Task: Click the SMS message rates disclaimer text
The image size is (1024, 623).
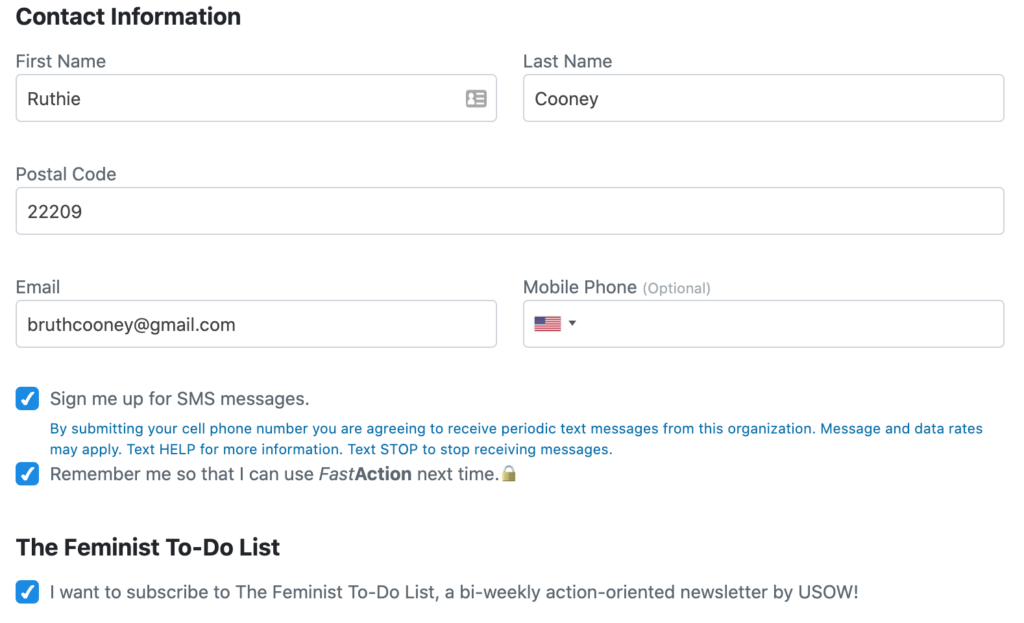Action: [x=516, y=439]
